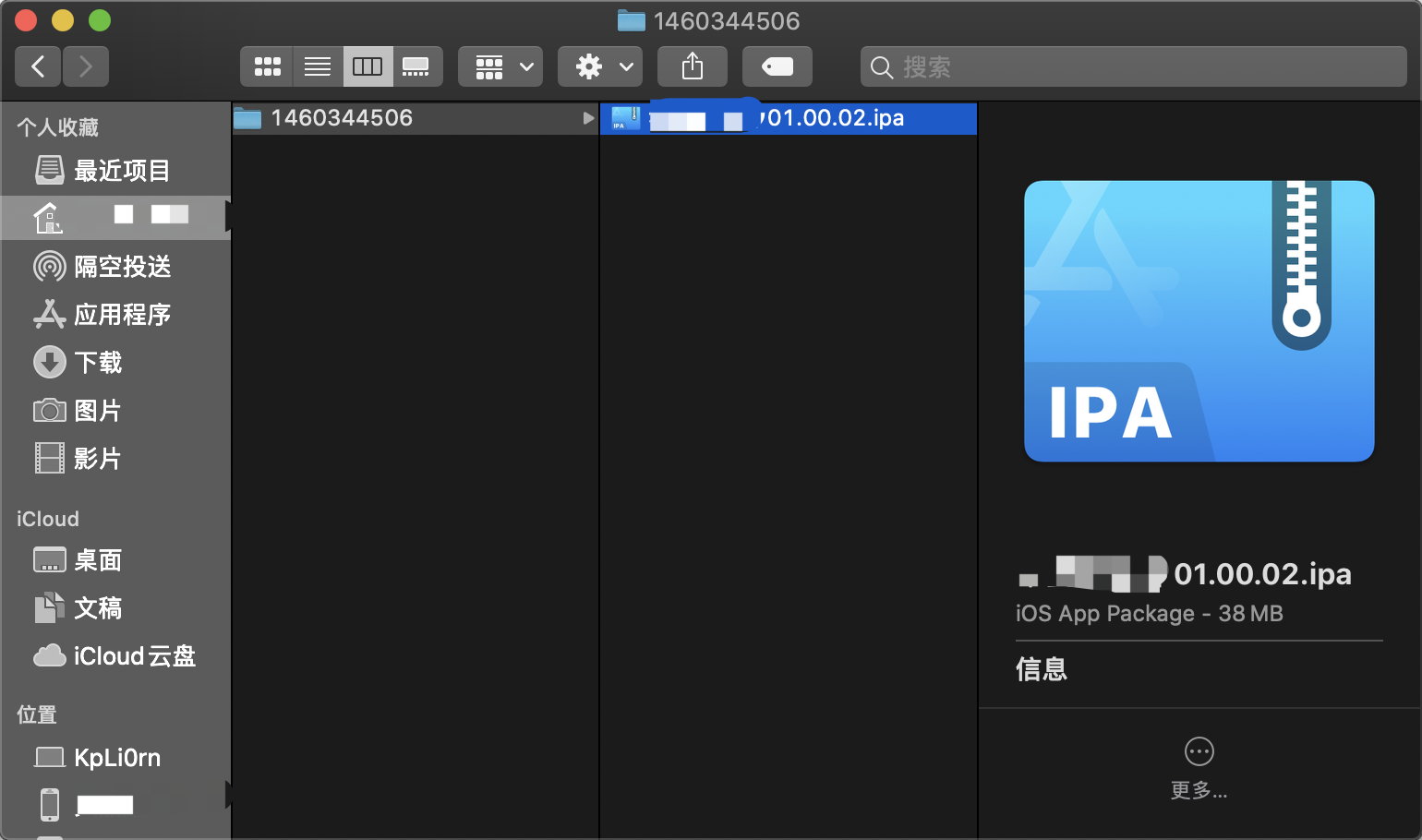Screen dimensions: 1422x840
Task: Switch to gallery view
Action: pyautogui.click(x=416, y=66)
